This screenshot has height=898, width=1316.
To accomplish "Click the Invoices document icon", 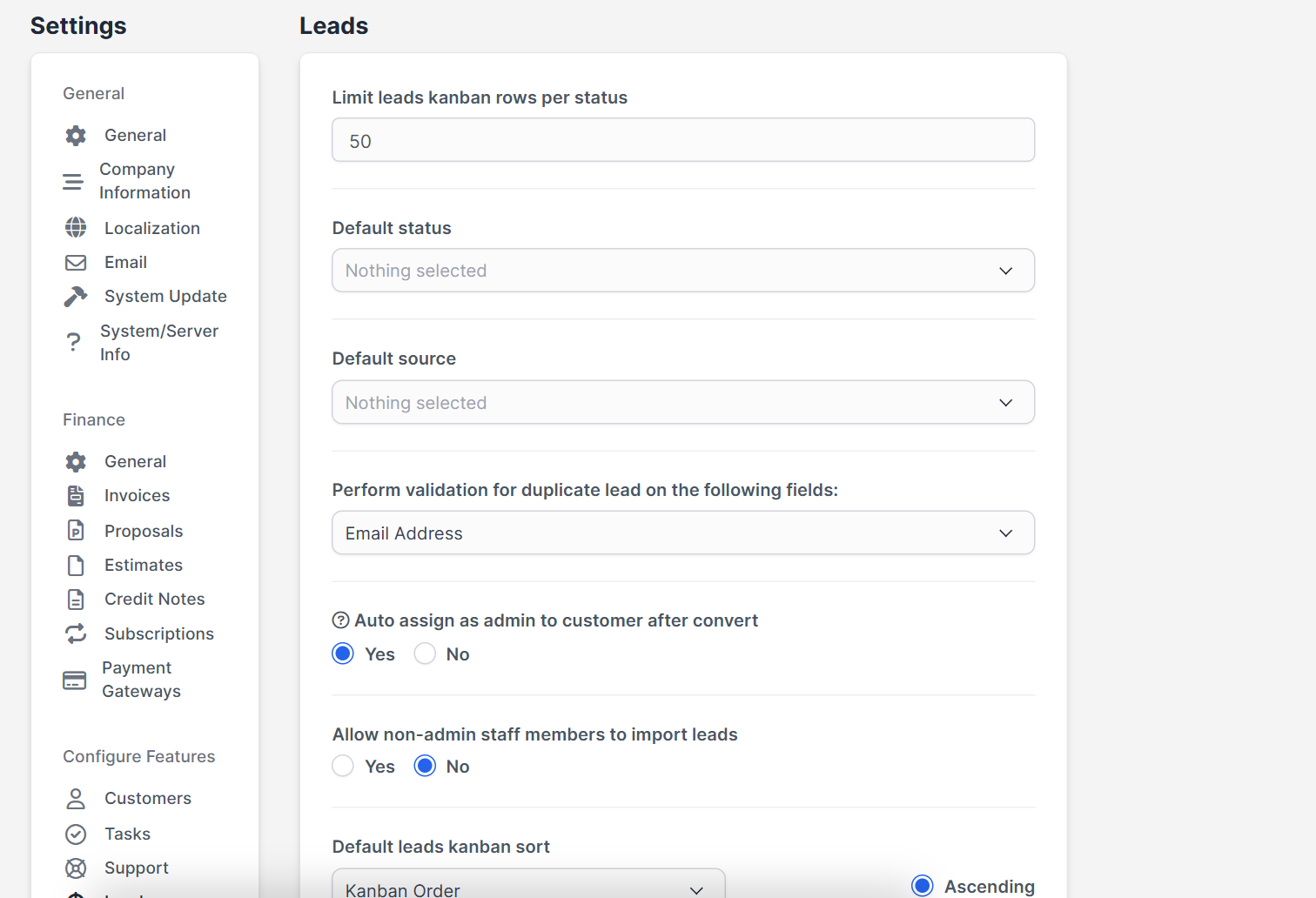I will point(76,496).
